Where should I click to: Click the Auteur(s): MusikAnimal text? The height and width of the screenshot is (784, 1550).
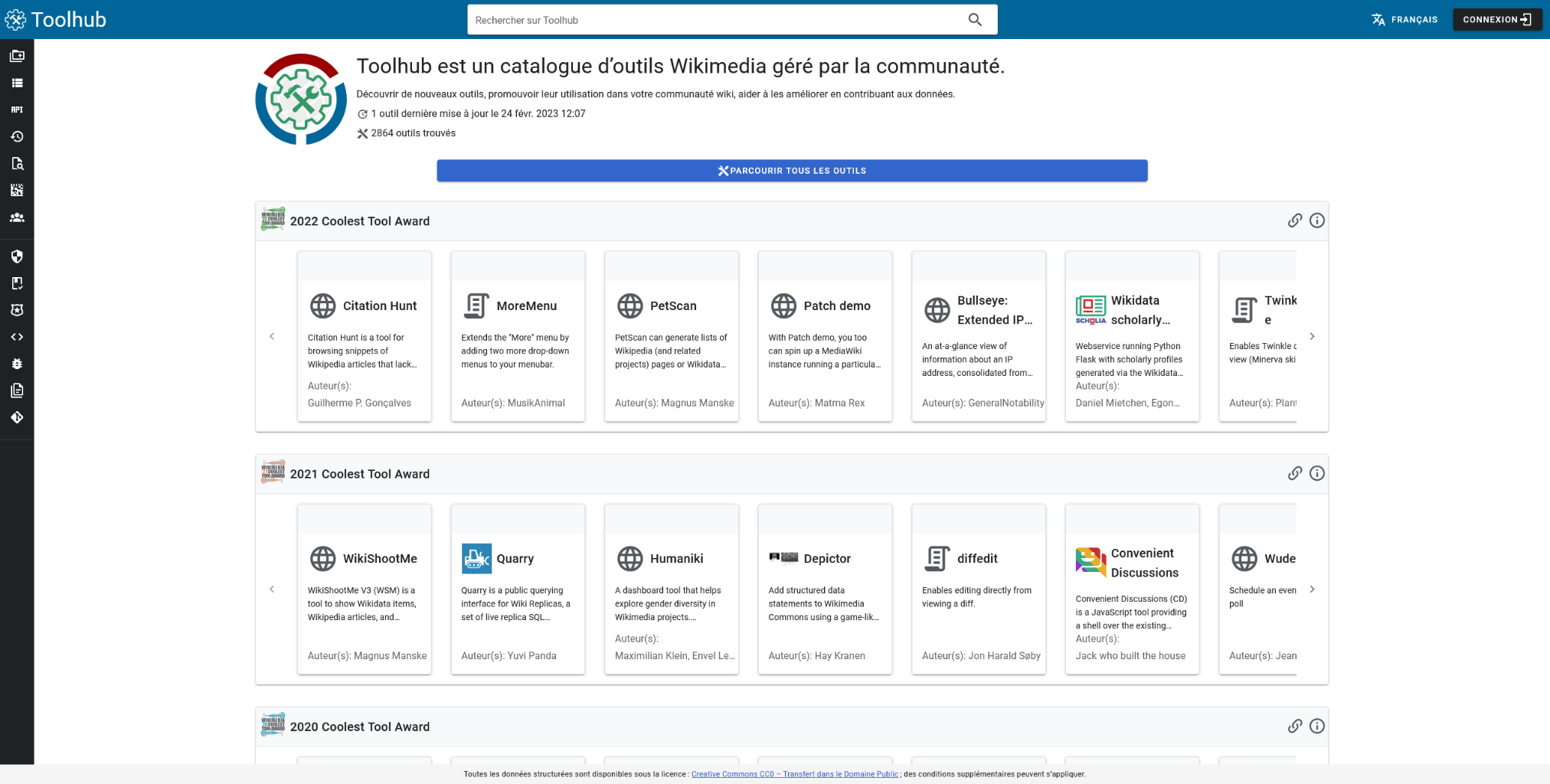513,403
